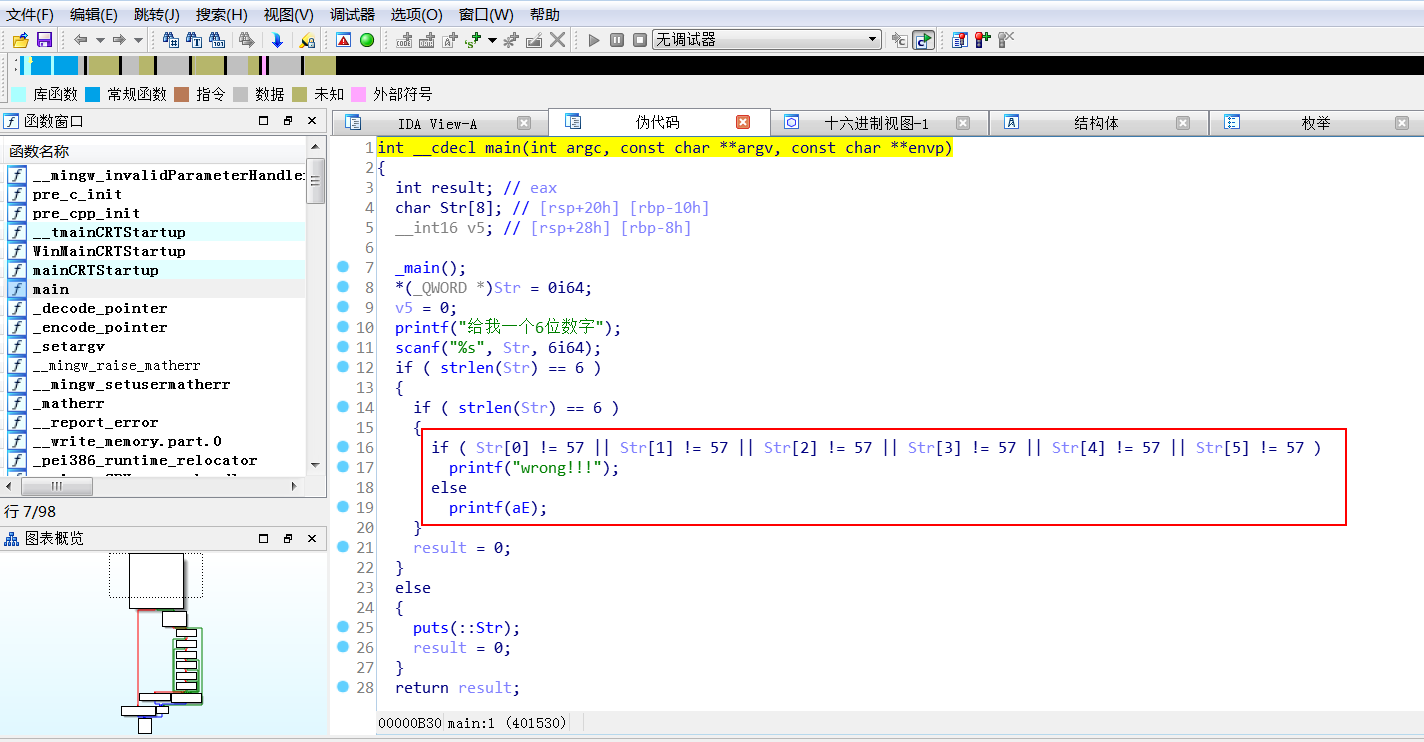Close the 十六进制视图-1 tab
The image size is (1424, 742).
(x=963, y=123)
